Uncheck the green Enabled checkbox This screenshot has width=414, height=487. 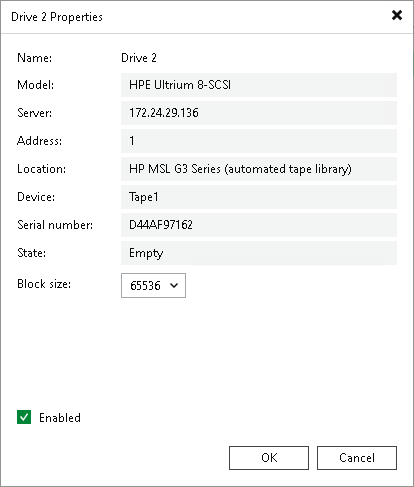coord(24,417)
